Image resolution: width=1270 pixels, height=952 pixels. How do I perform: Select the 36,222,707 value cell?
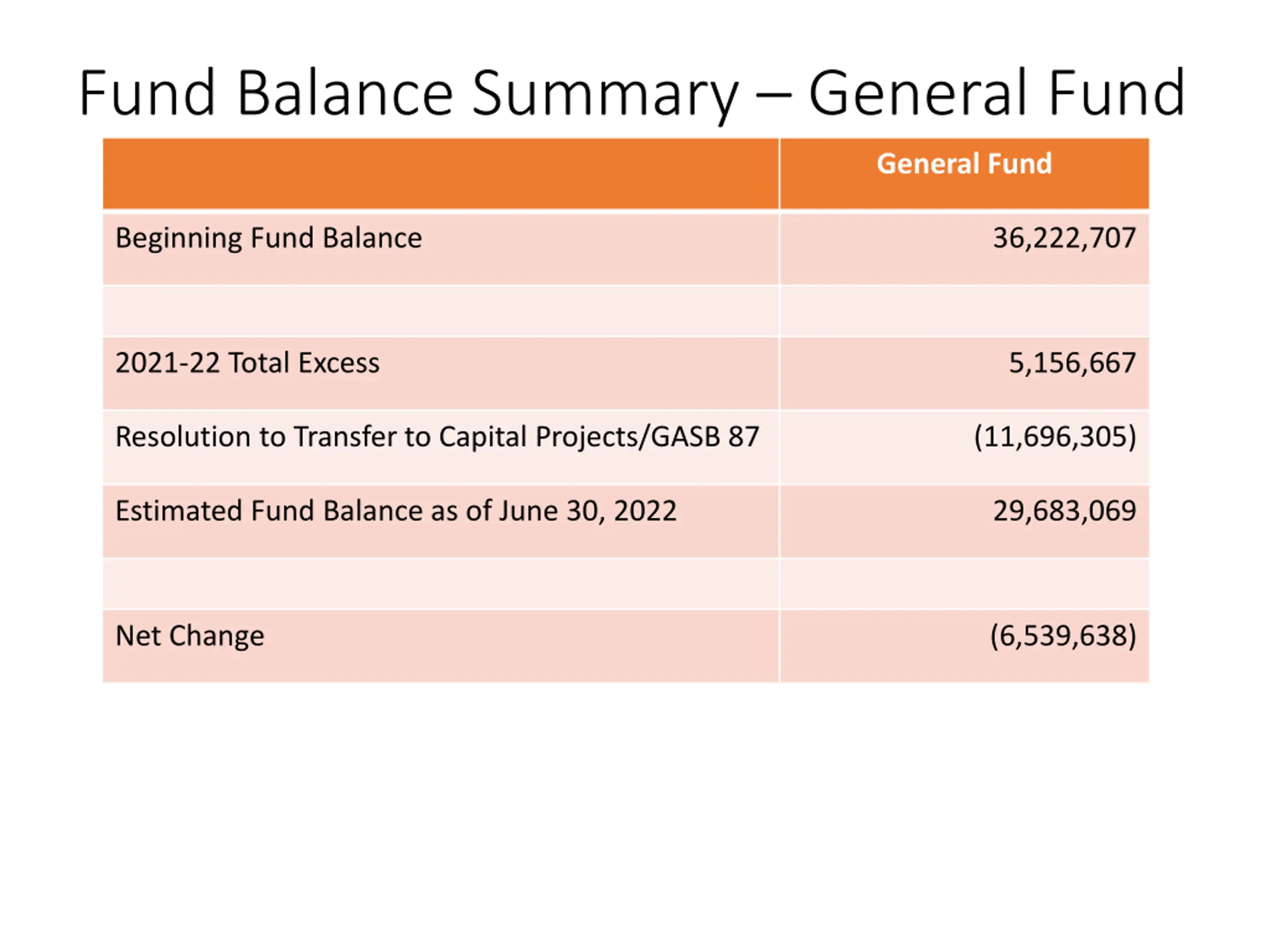(x=964, y=249)
